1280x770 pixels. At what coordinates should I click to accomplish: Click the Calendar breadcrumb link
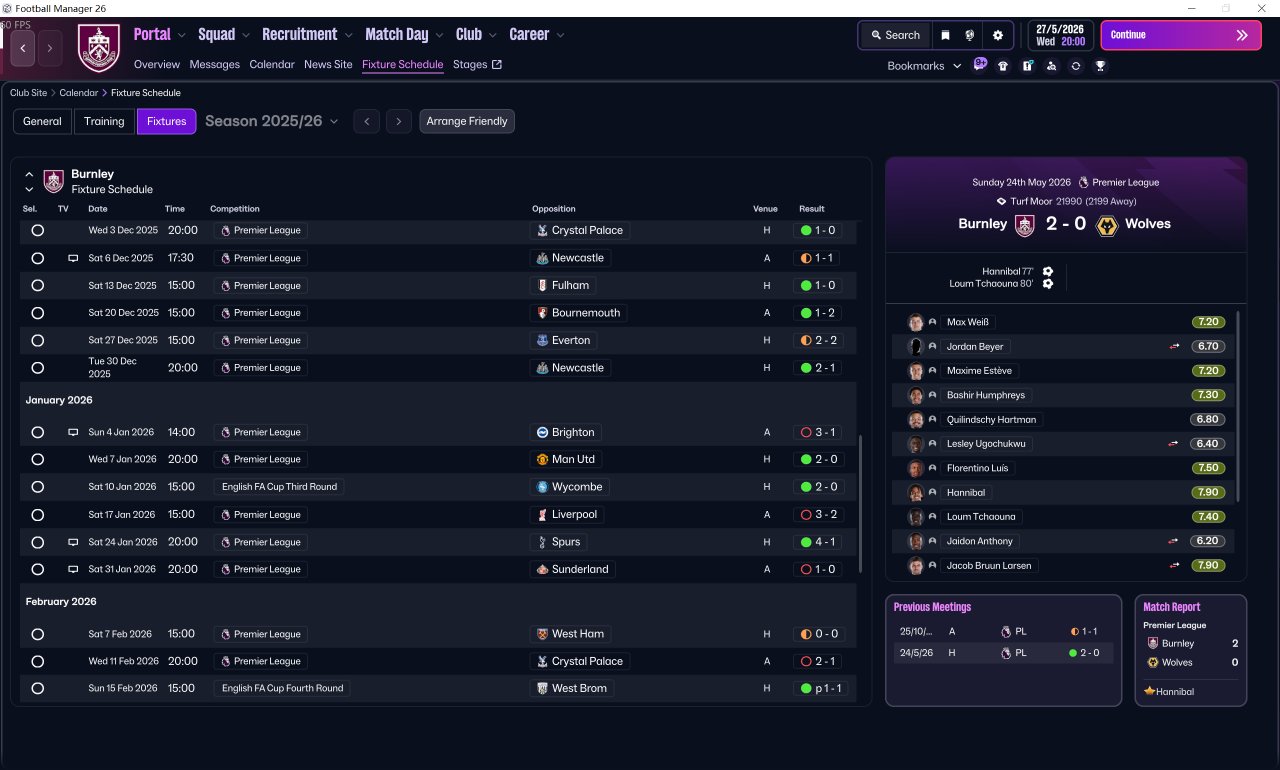pyautogui.click(x=79, y=93)
